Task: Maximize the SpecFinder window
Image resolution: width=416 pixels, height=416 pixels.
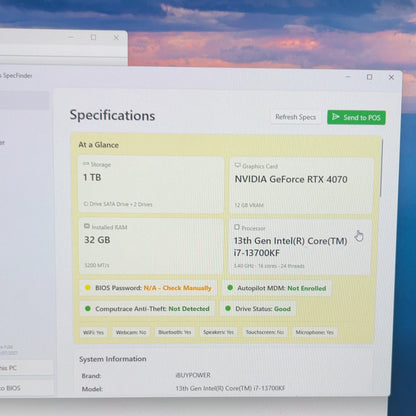Action: 369,77
